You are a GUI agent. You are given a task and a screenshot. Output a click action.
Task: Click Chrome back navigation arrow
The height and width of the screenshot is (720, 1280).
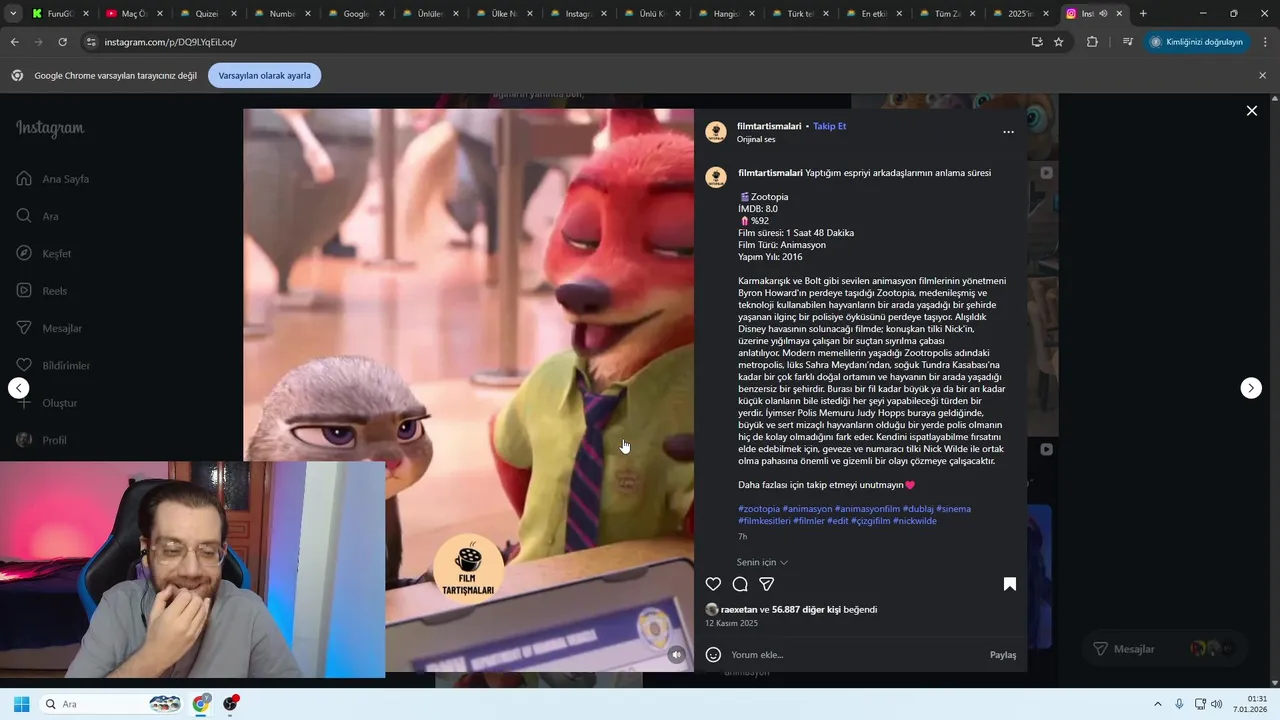pyautogui.click(x=14, y=42)
